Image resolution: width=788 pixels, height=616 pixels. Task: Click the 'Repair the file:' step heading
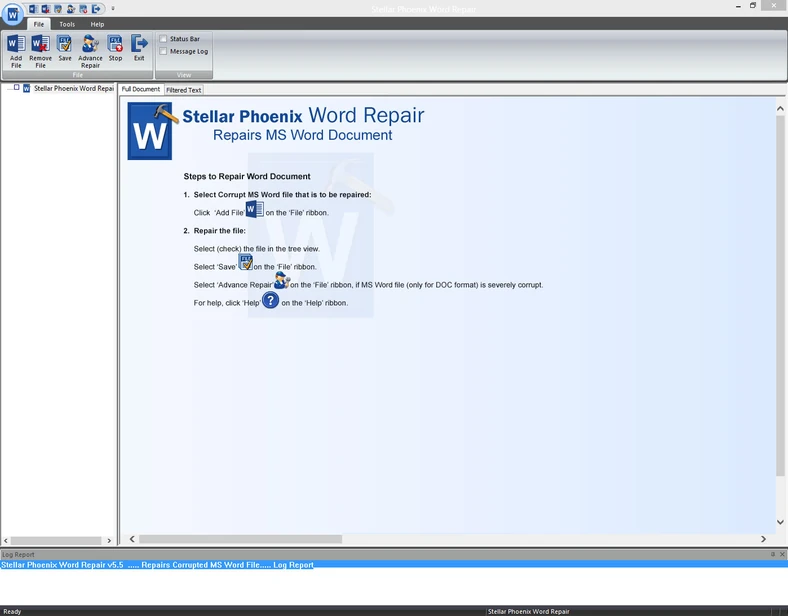[x=220, y=231]
